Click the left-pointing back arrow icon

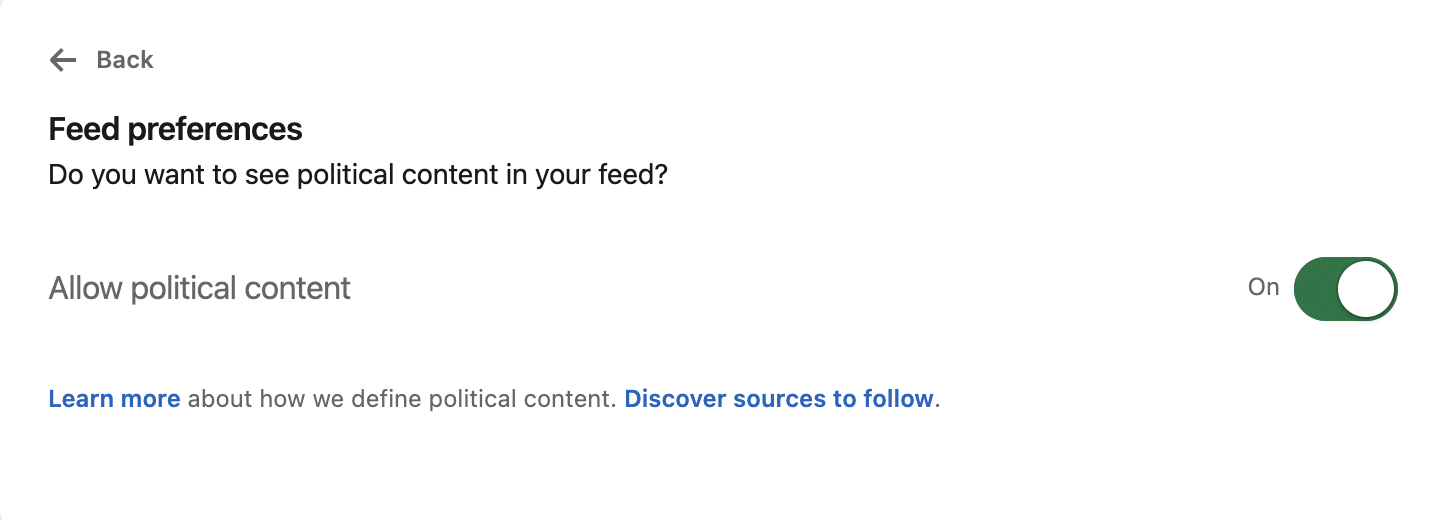63,60
